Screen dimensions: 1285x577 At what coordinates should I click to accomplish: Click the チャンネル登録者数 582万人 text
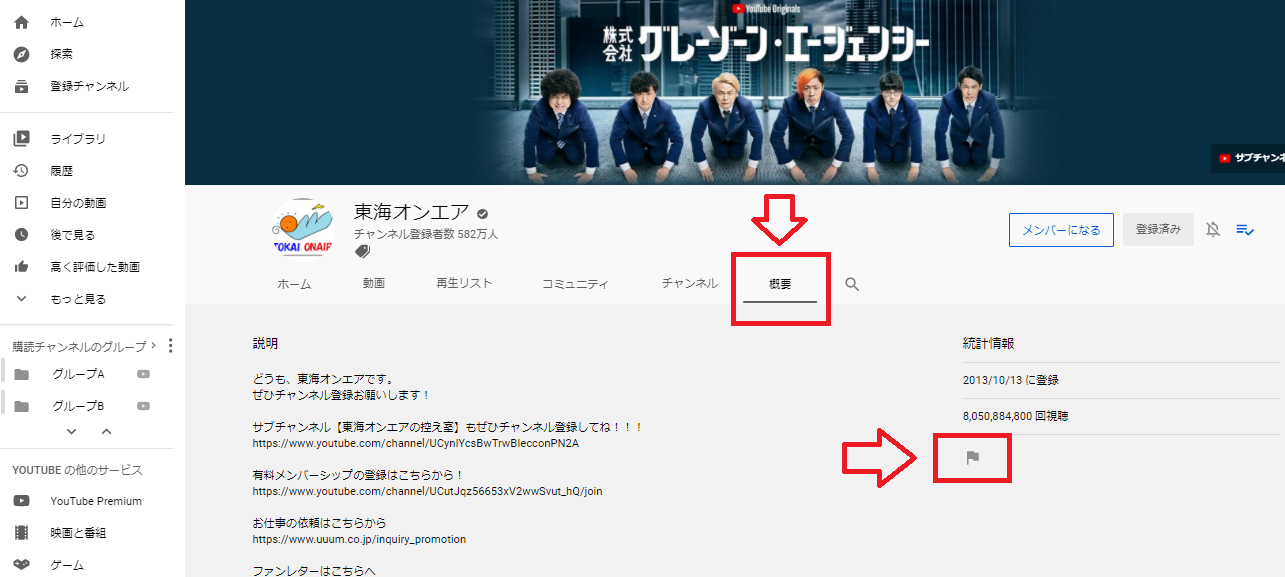tap(426, 234)
